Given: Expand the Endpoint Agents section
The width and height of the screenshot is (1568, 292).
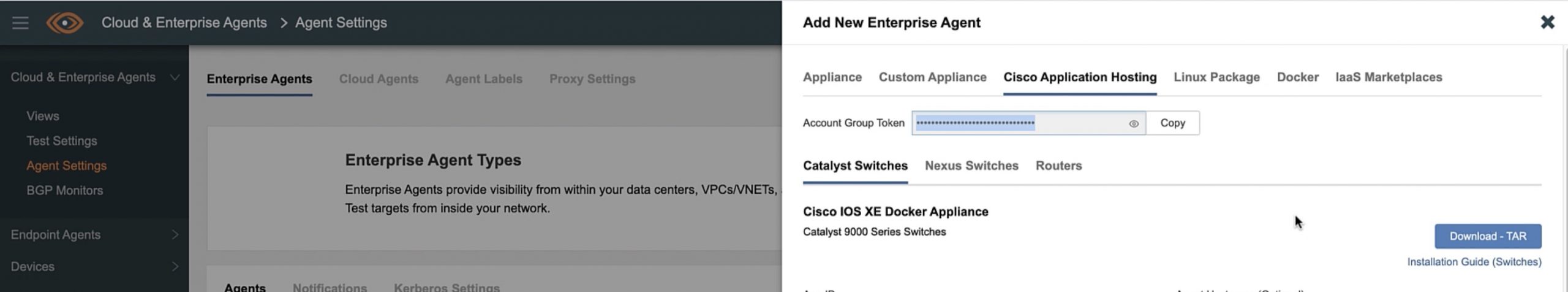Looking at the screenshot, I should (x=175, y=235).
